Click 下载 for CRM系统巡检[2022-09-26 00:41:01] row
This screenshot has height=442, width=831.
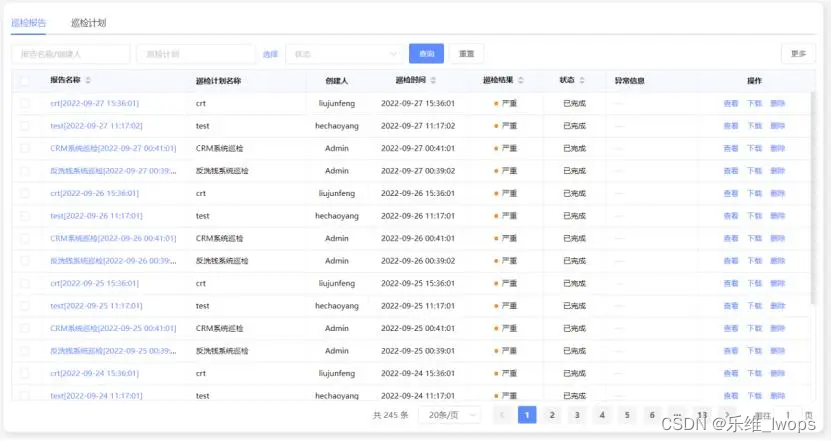(754, 238)
